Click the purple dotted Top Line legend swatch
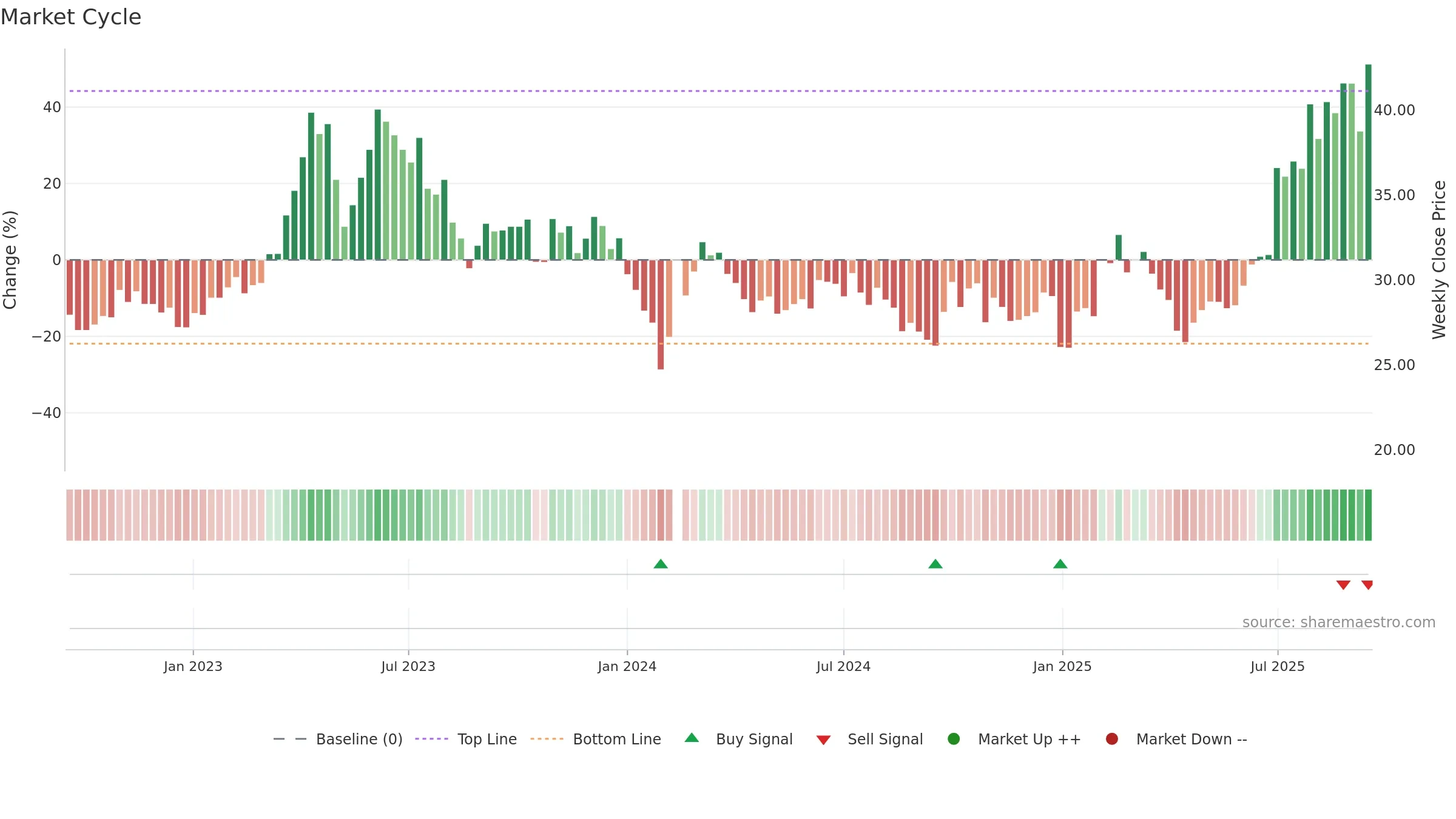Viewport: 1456px width, 819px height. click(431, 739)
